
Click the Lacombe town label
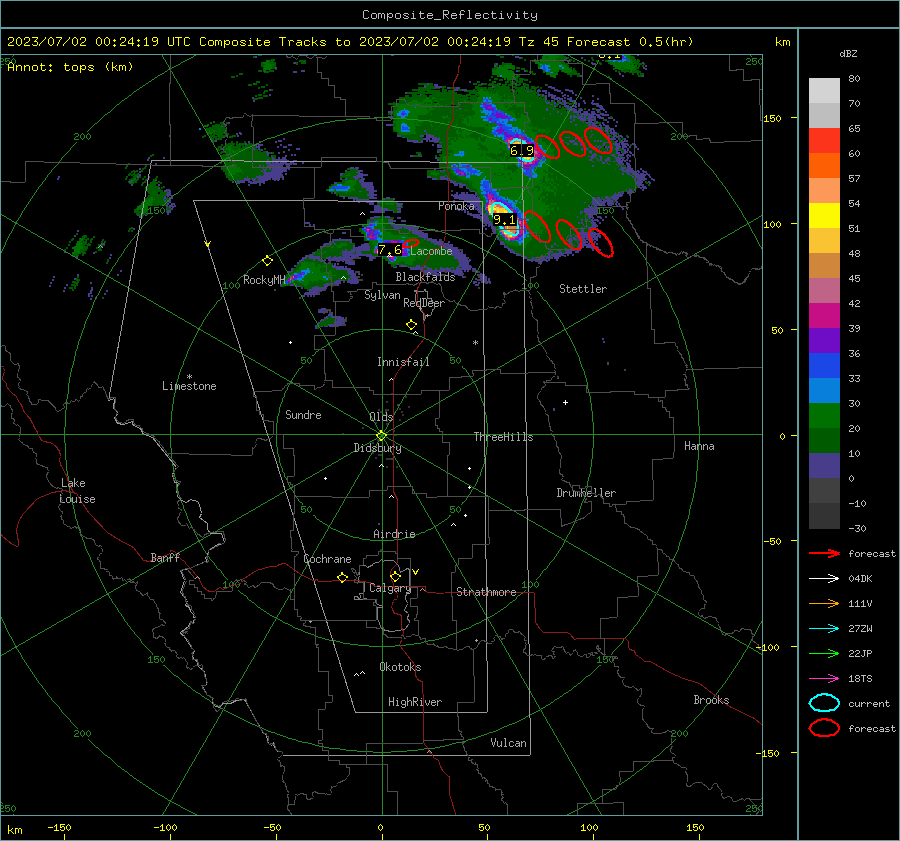pyautogui.click(x=431, y=251)
